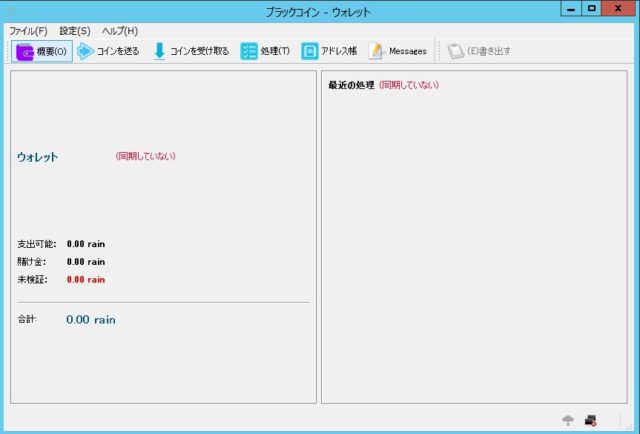
Task: Click the cloud sync status icon
Action: click(568, 420)
